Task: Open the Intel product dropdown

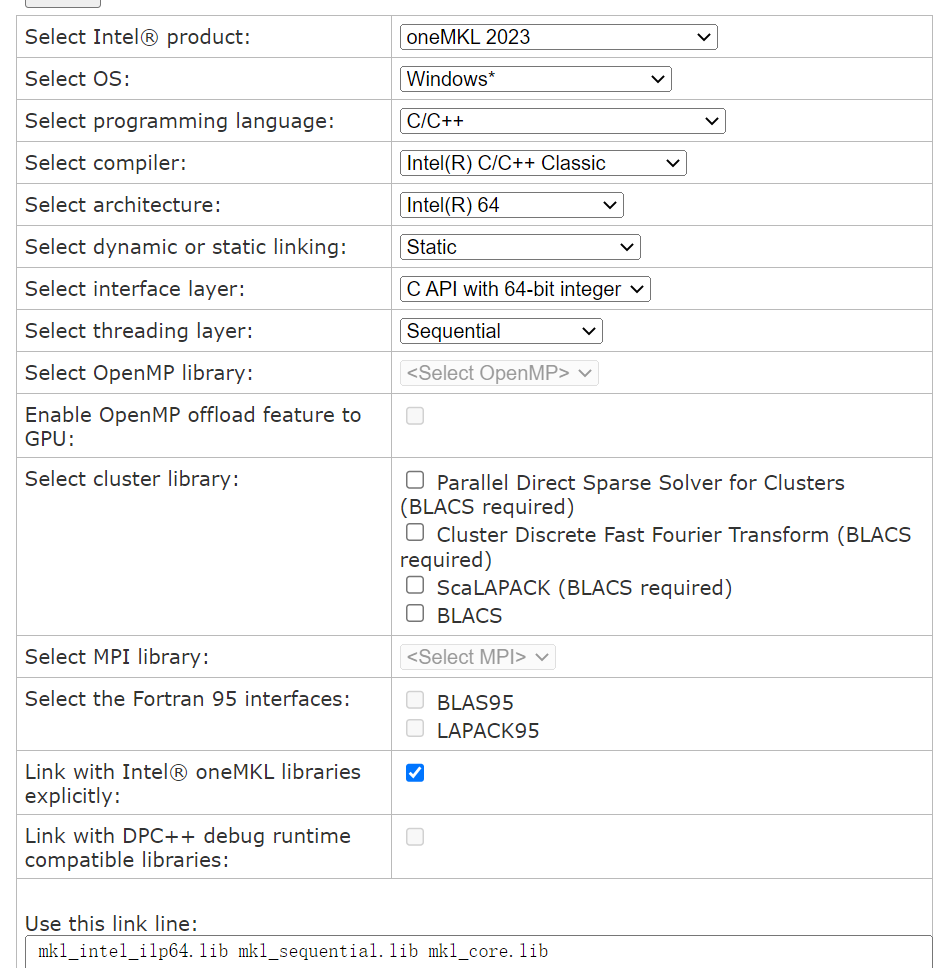Action: click(x=558, y=37)
